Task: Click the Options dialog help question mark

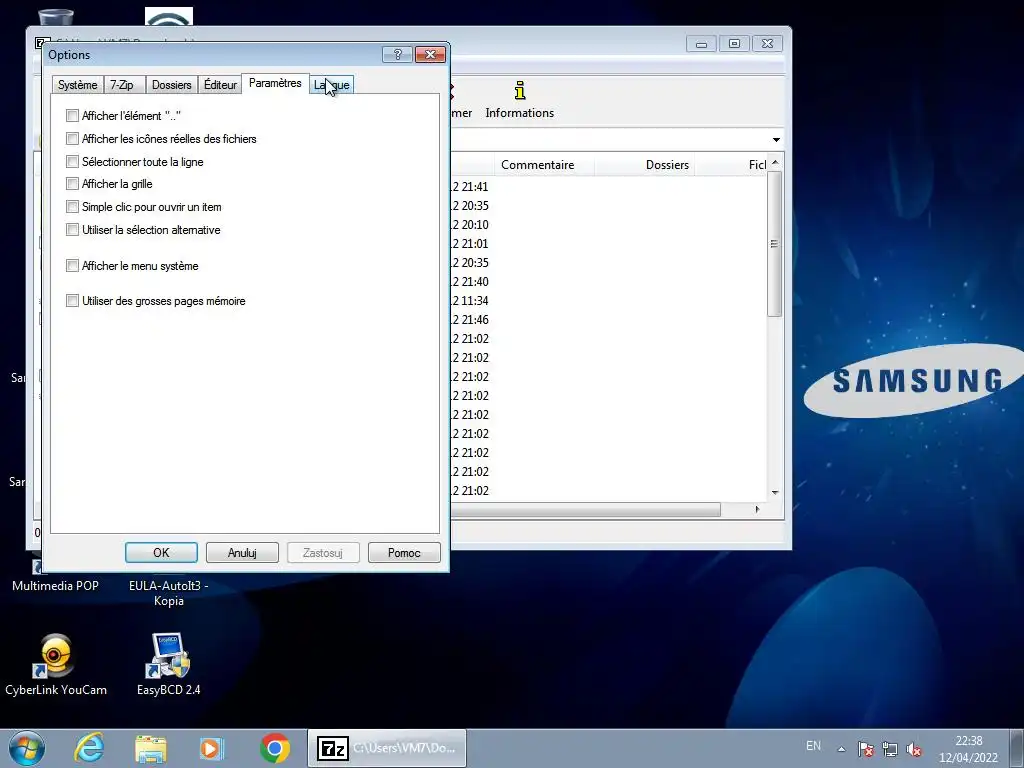Action: click(397, 54)
